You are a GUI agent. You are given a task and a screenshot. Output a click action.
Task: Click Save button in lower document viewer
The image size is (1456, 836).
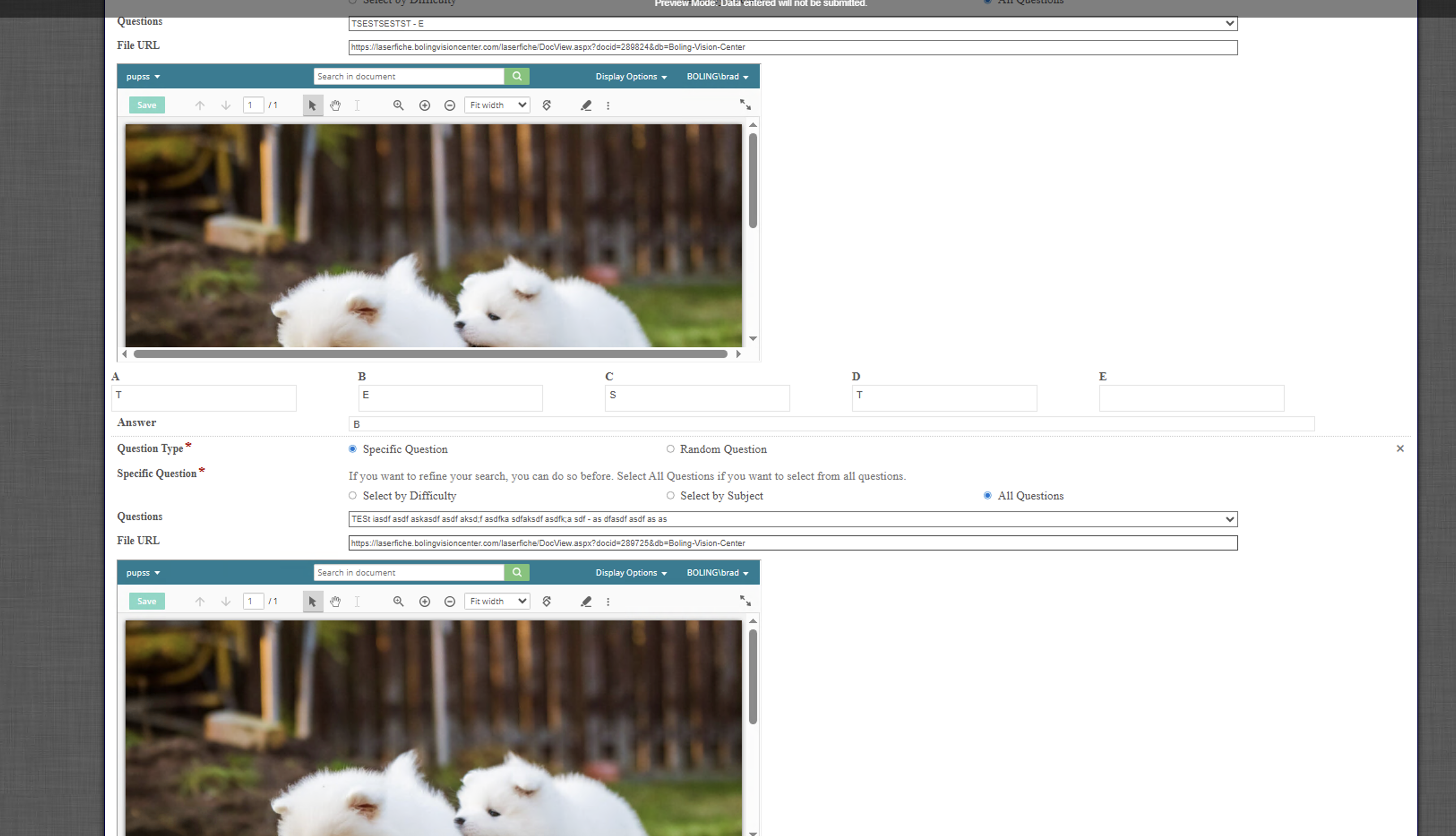(x=147, y=601)
